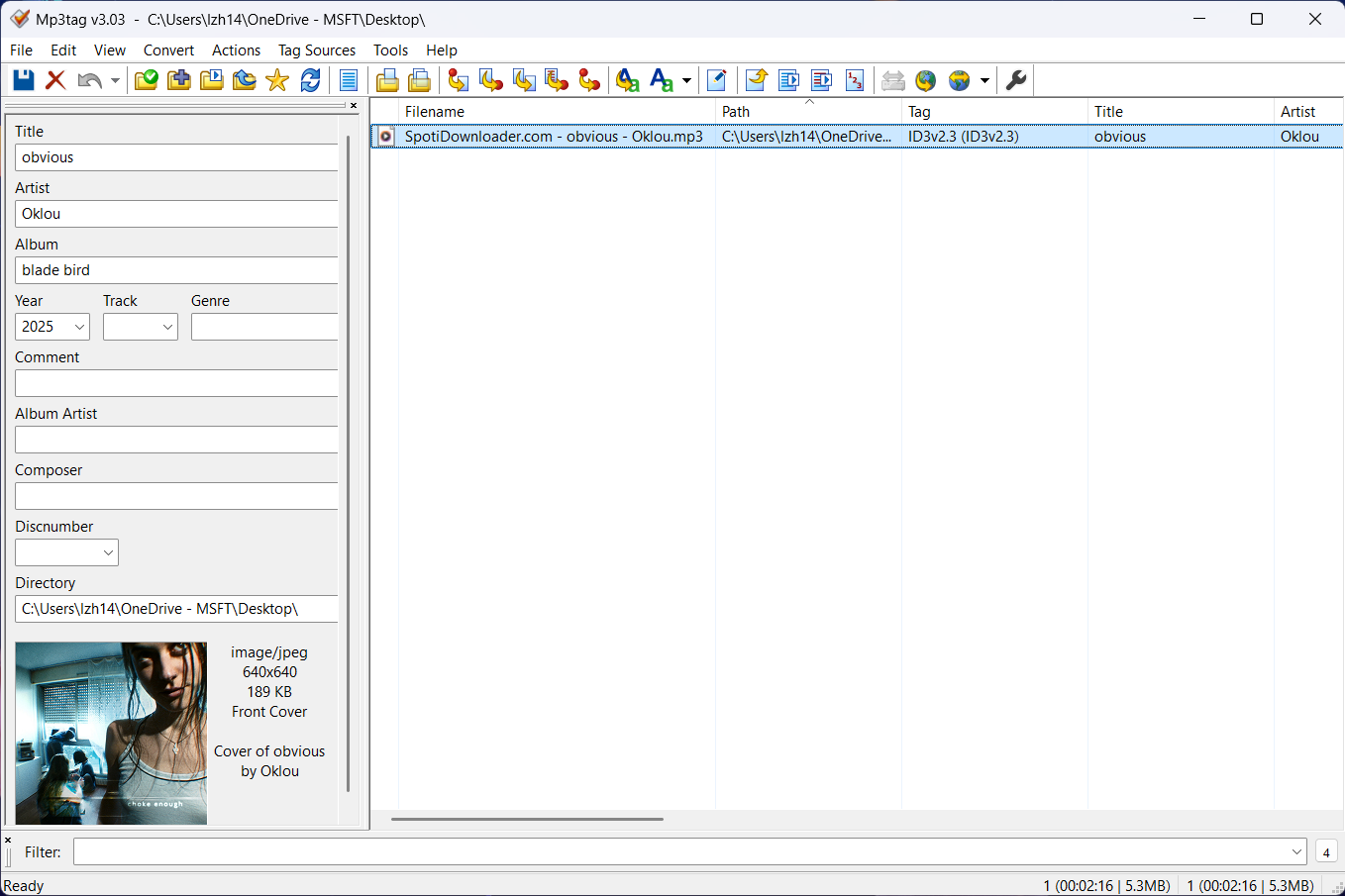Expand the Track dropdown
The image size is (1345, 896).
pos(167,327)
